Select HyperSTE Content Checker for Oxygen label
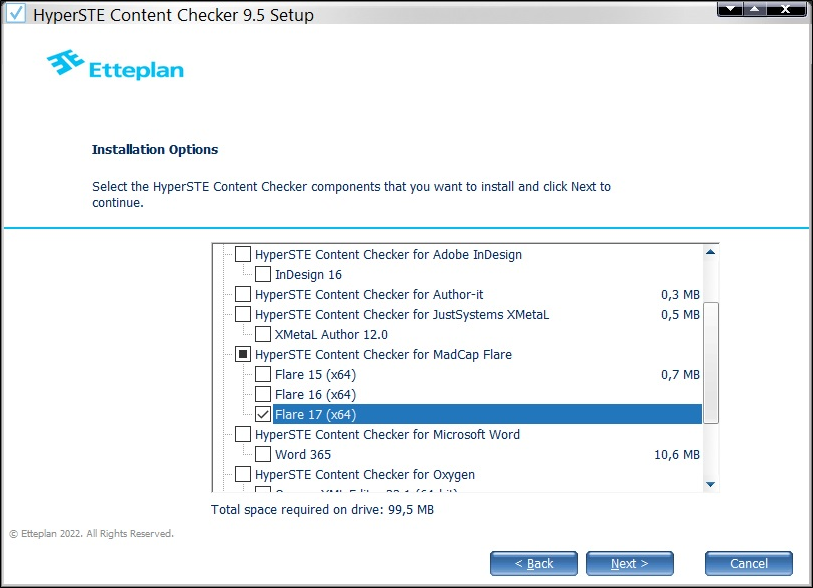Screen dimensions: 813x588 [x=365, y=474]
